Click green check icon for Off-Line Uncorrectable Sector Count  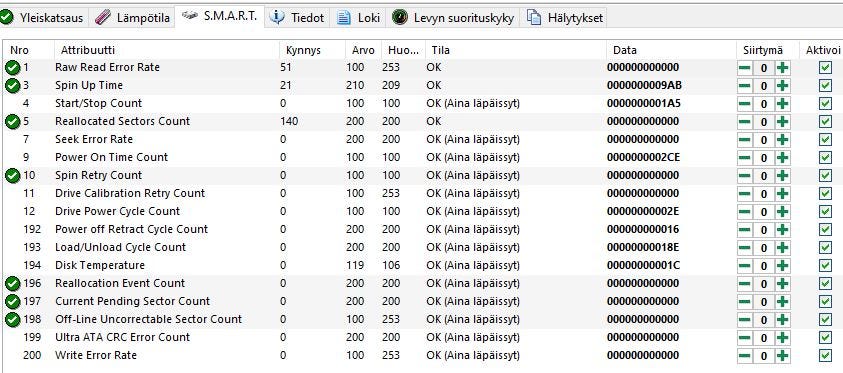(12, 319)
